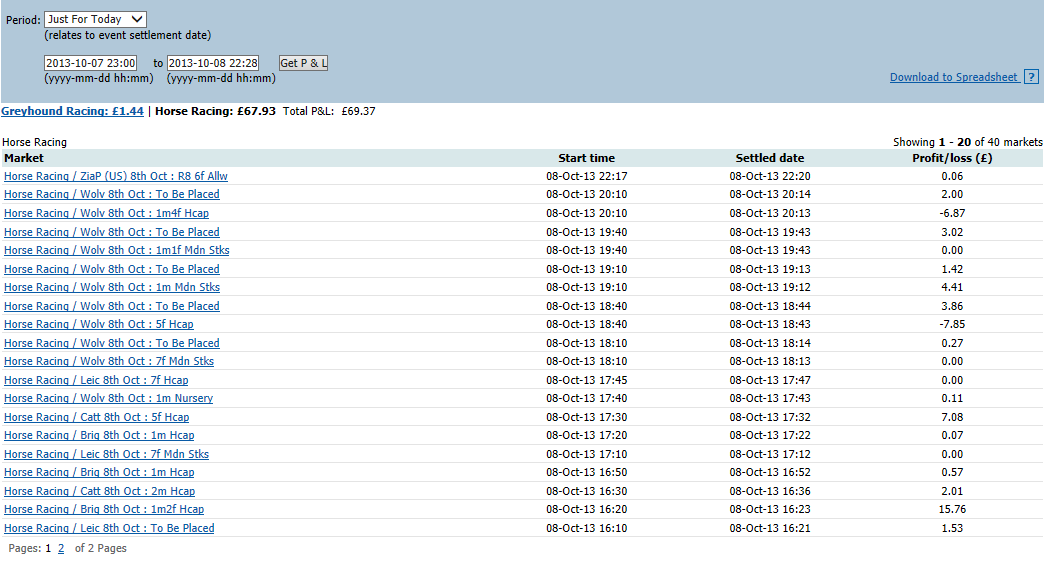
Task: Click the profit value 7.08
Action: pyautogui.click(x=952, y=418)
